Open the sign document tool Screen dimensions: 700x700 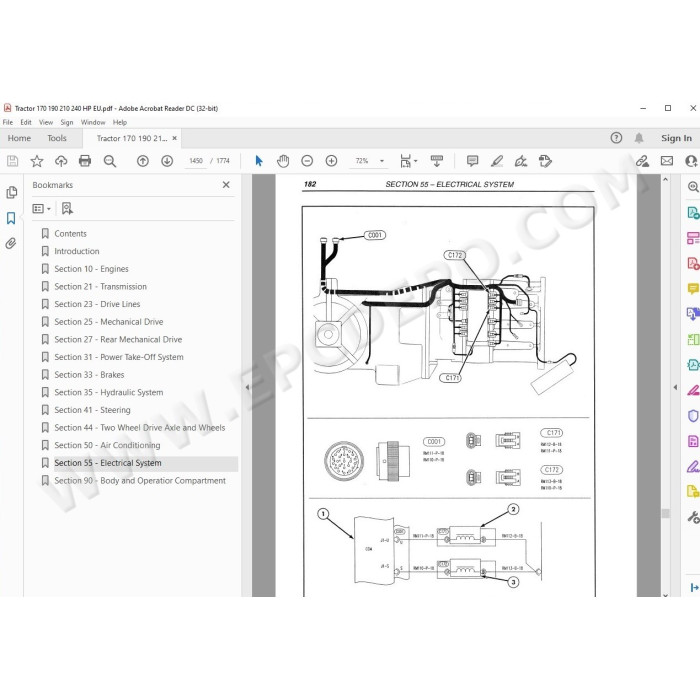tap(521, 161)
